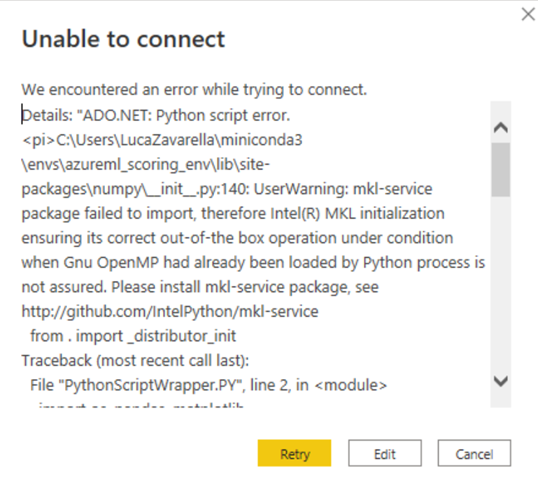Click the scrollbar up arrow
This screenshot has height=477, width=538.
pos(501,128)
